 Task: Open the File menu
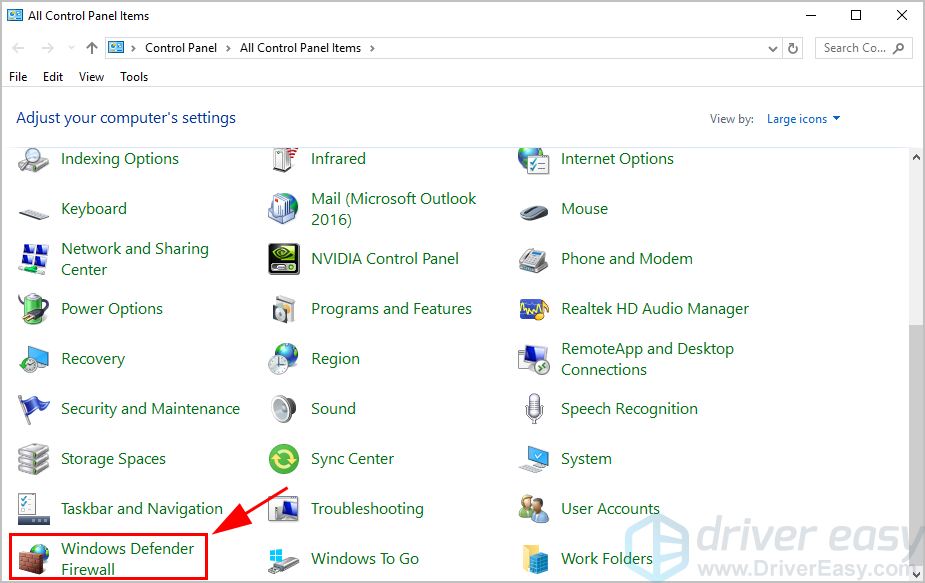coord(18,77)
